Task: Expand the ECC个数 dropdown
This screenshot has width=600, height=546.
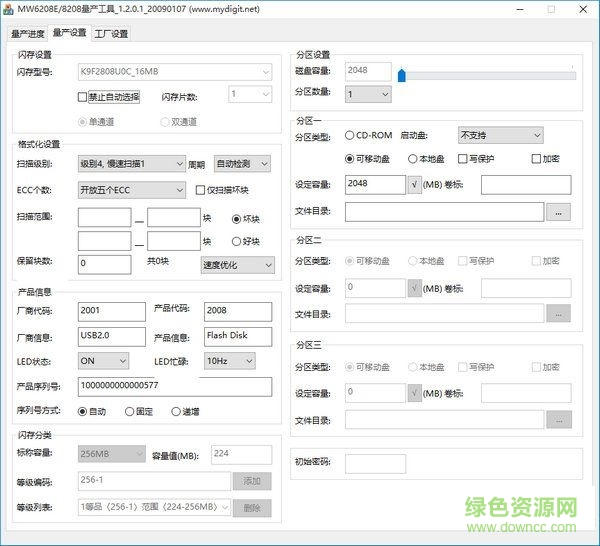Action: [x=131, y=190]
